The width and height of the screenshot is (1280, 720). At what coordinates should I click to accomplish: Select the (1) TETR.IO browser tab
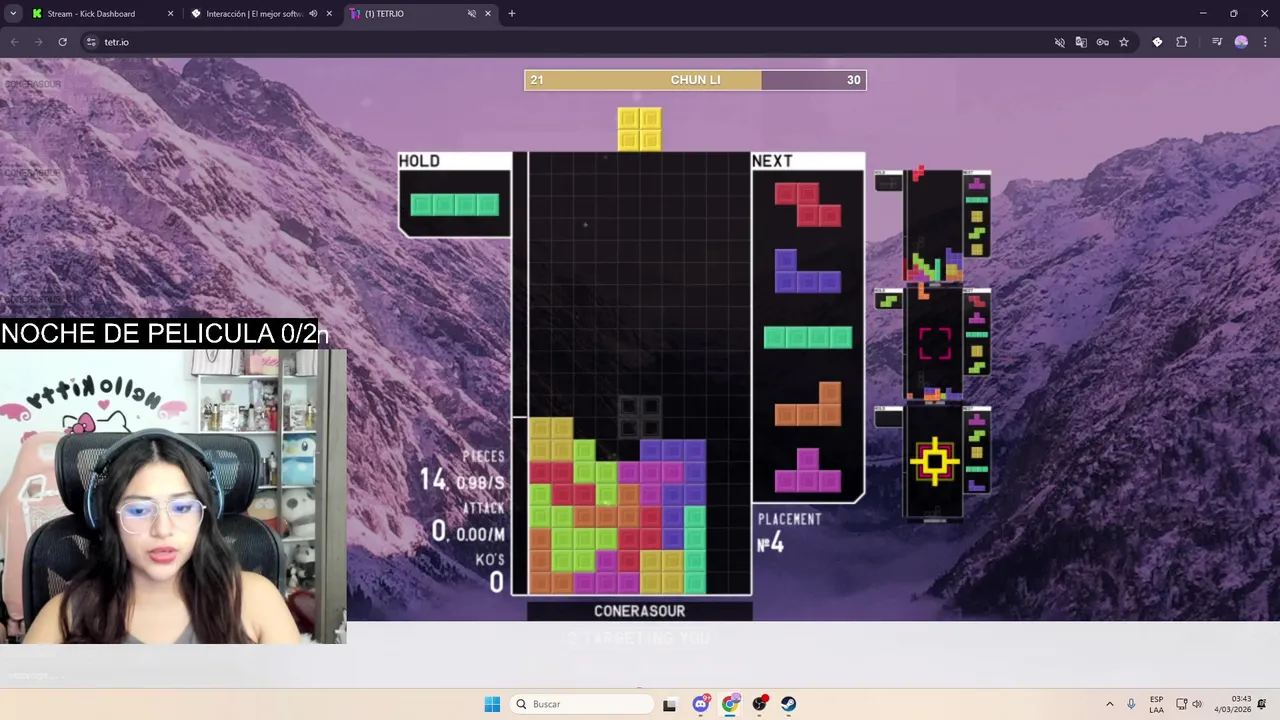(384, 14)
